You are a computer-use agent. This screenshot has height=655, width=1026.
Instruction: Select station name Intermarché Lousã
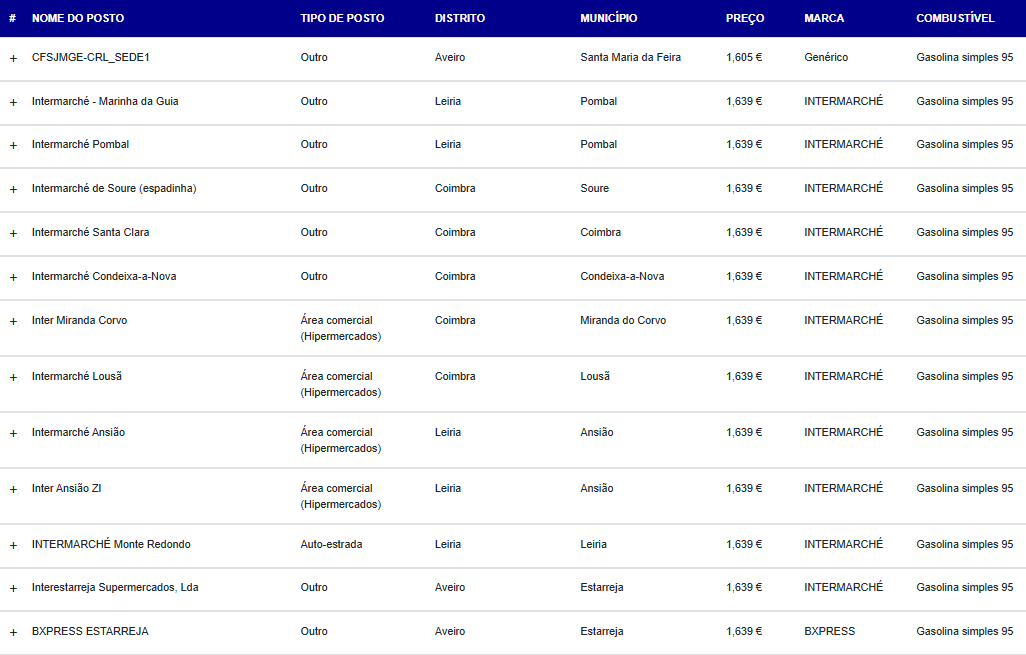77,376
